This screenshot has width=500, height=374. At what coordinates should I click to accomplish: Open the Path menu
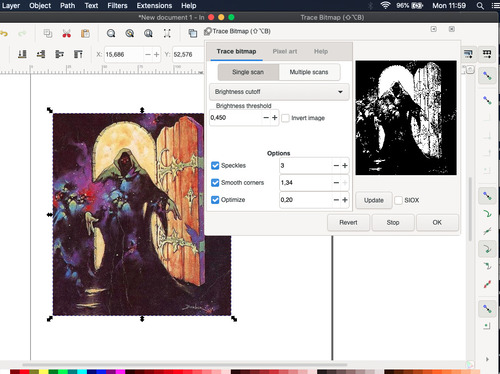pyautogui.click(x=67, y=6)
